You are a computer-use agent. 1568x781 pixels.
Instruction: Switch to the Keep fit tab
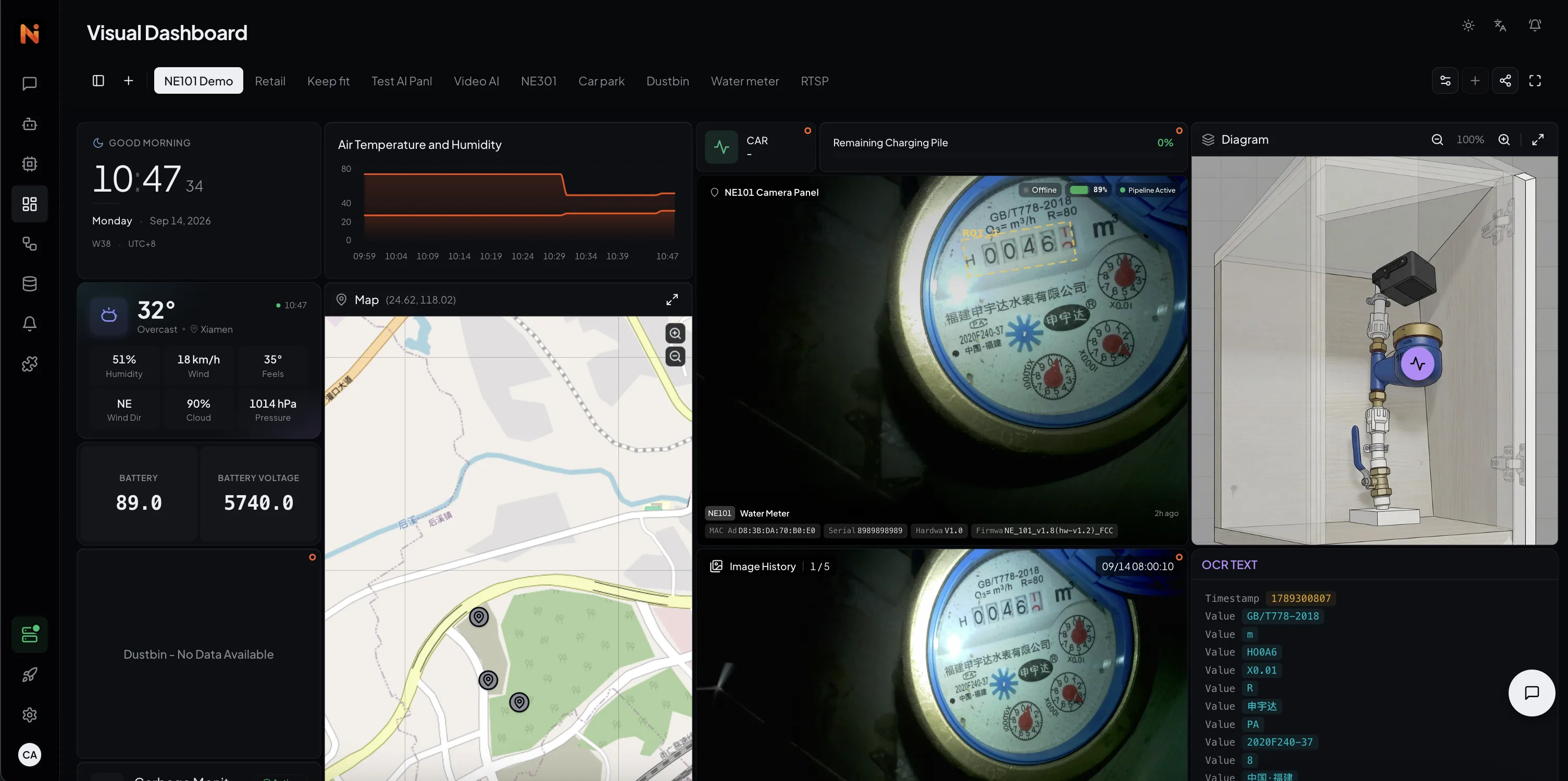(328, 80)
